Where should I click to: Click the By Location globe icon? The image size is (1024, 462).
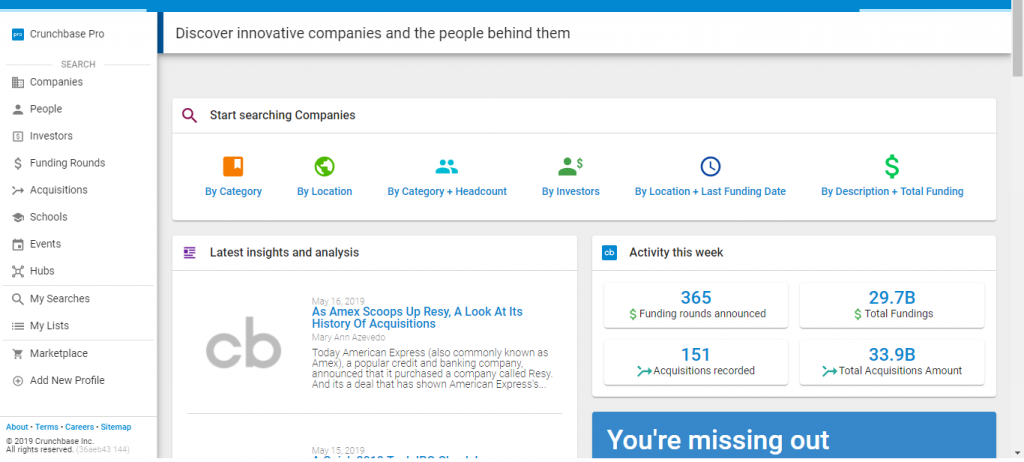point(324,166)
